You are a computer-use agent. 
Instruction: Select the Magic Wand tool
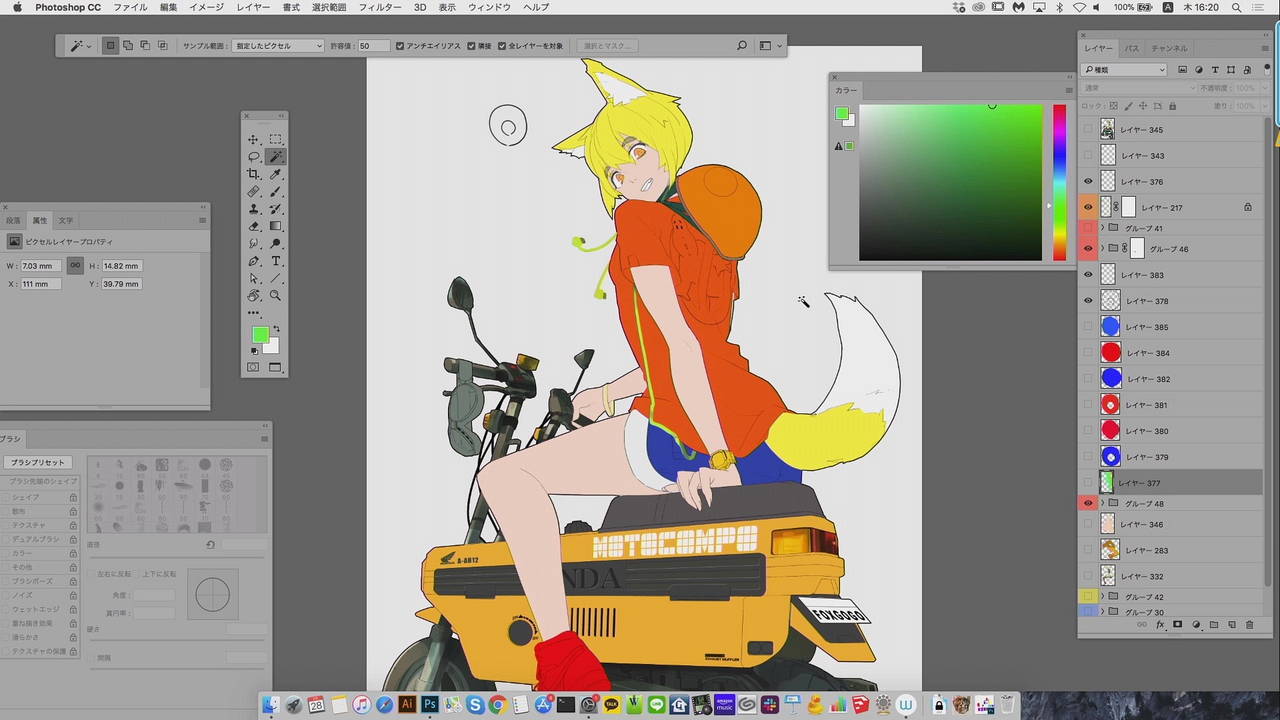[x=276, y=157]
